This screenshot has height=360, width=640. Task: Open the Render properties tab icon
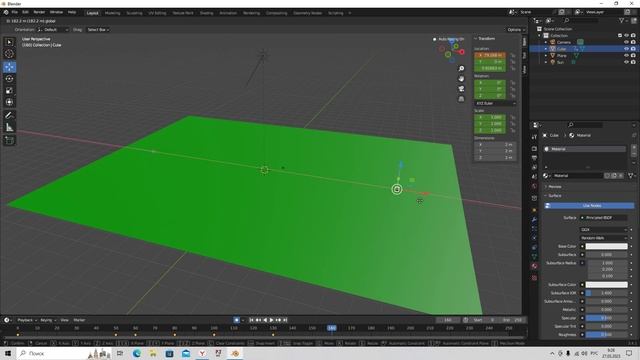tap(534, 149)
